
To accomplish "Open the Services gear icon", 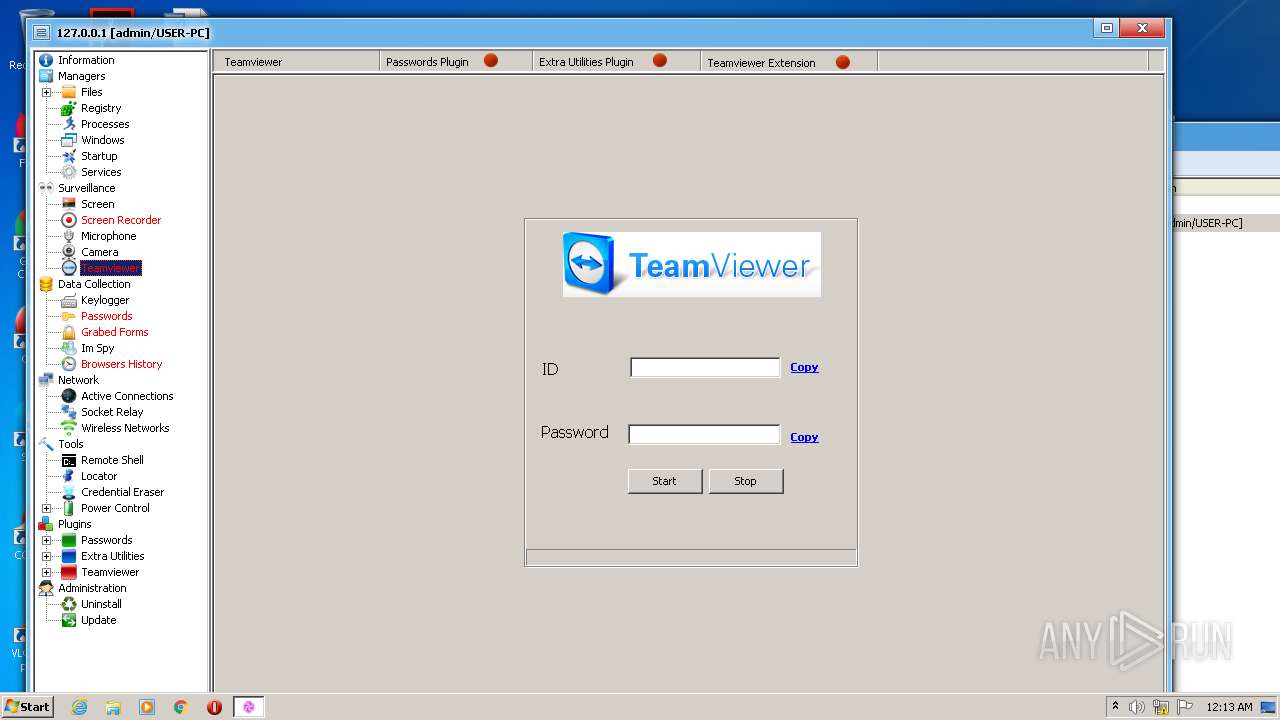I will 69,172.
